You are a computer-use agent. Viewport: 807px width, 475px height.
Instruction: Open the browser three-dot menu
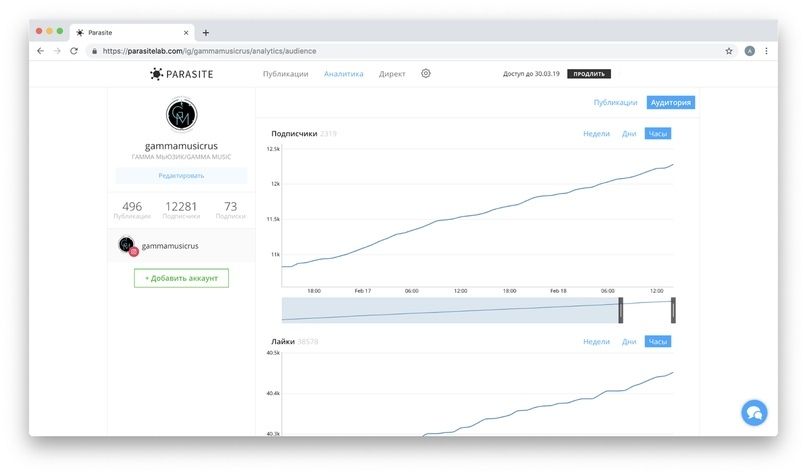tap(766, 51)
